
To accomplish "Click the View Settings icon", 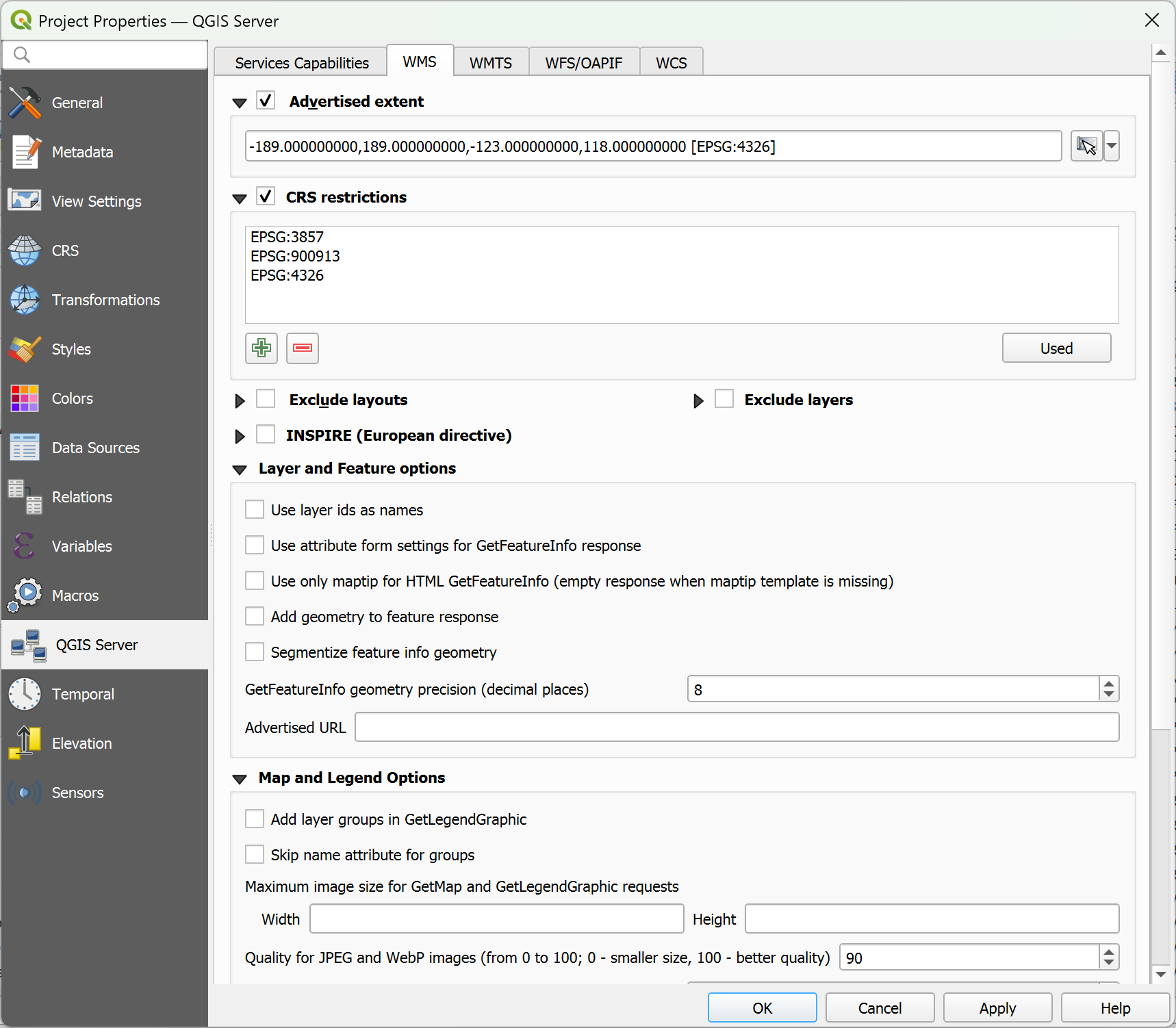I will pos(25,201).
